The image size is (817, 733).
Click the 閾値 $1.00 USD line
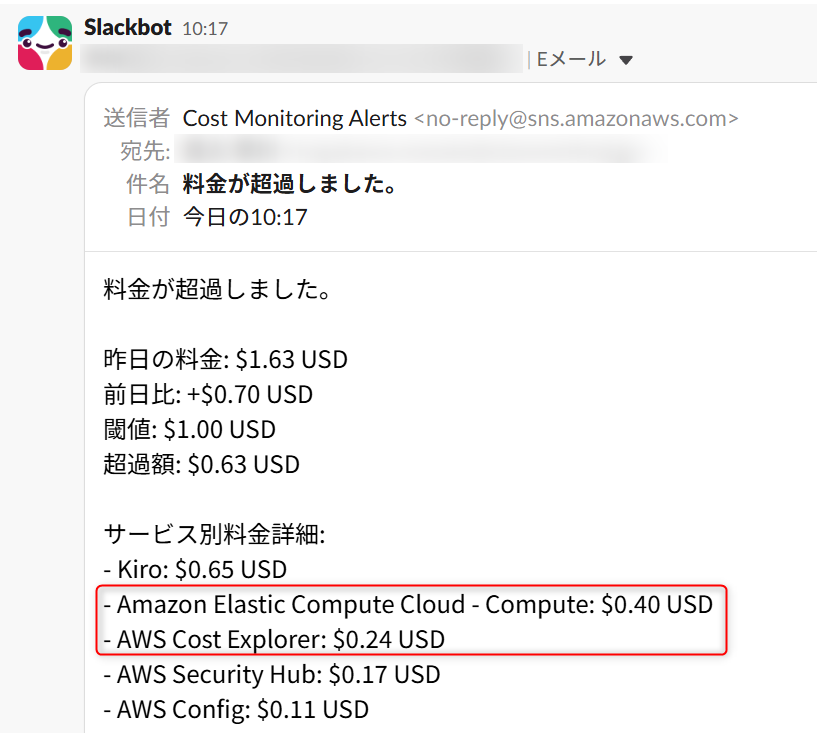pos(189,430)
